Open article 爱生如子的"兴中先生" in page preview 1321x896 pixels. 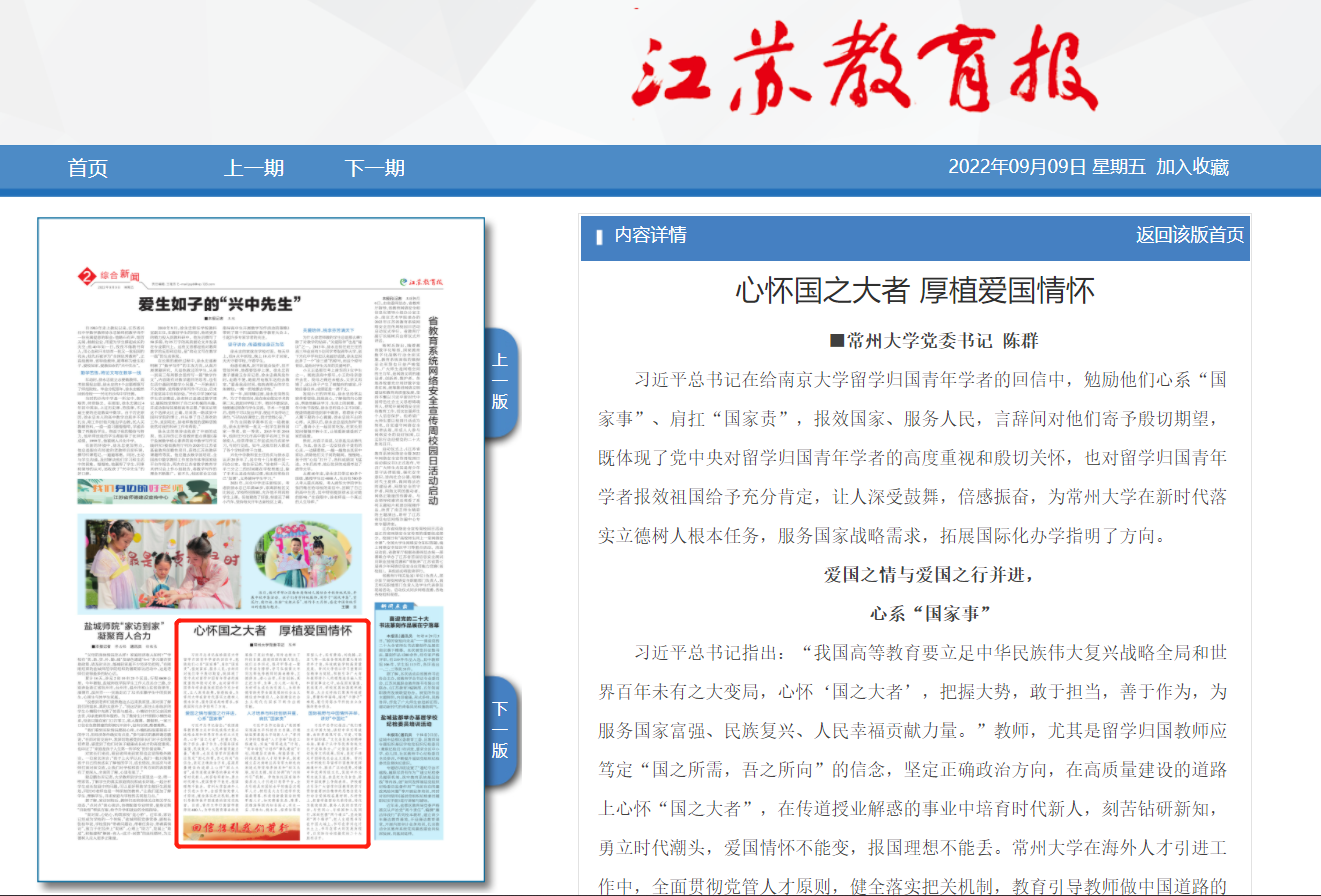(220, 304)
